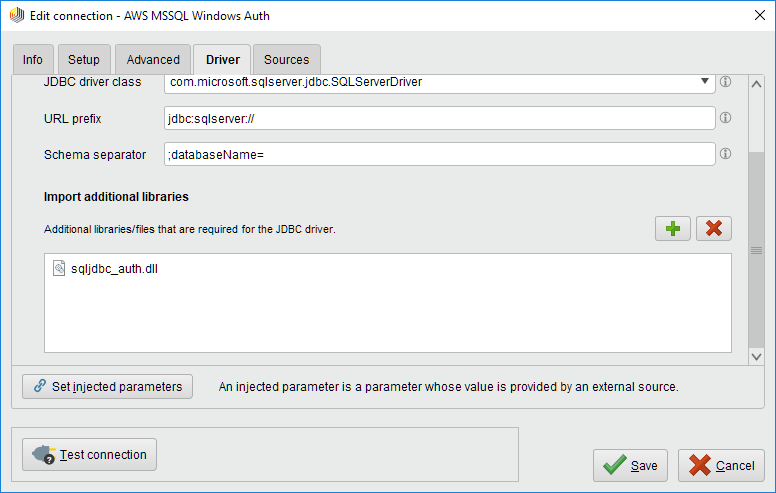This screenshot has height=493, width=776.
Task: Open the Setup tab
Action: (84, 60)
